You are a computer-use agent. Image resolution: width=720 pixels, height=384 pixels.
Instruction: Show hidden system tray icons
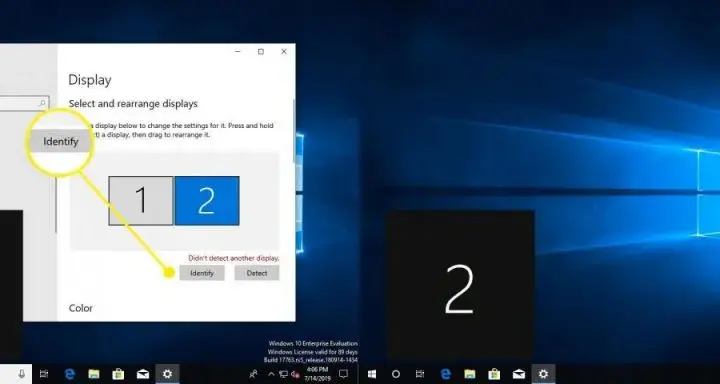(271, 374)
